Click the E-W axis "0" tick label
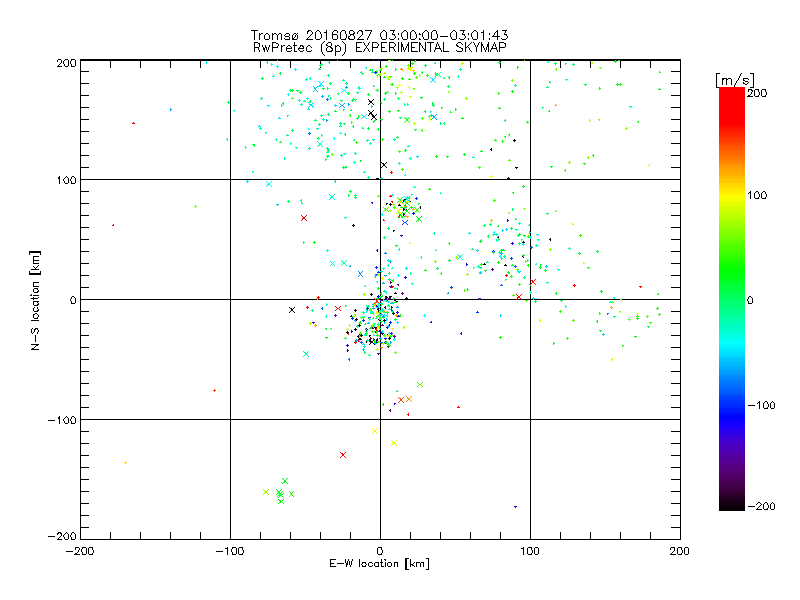 [x=380, y=551]
